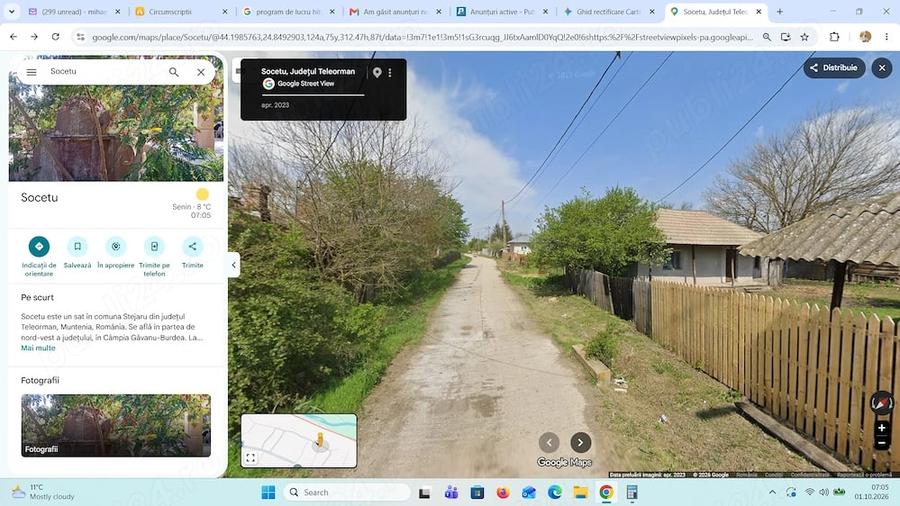Click the Socetu header photo
This screenshot has height=506, width=900.
116,133
